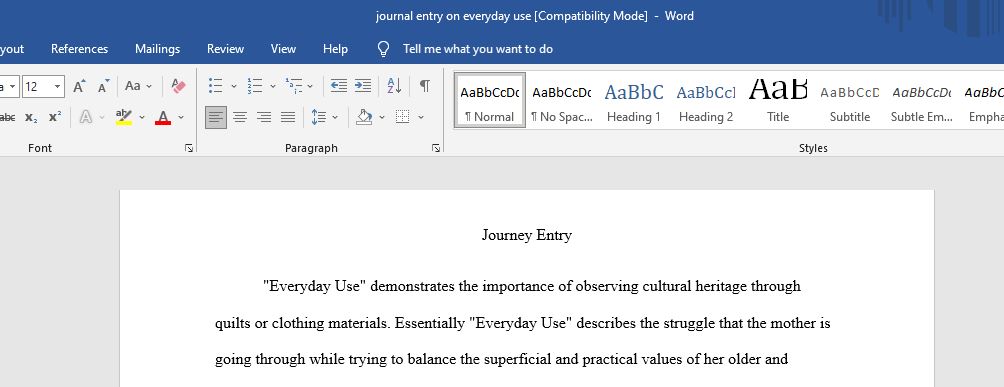Click the Multilevel List icon

[294, 86]
